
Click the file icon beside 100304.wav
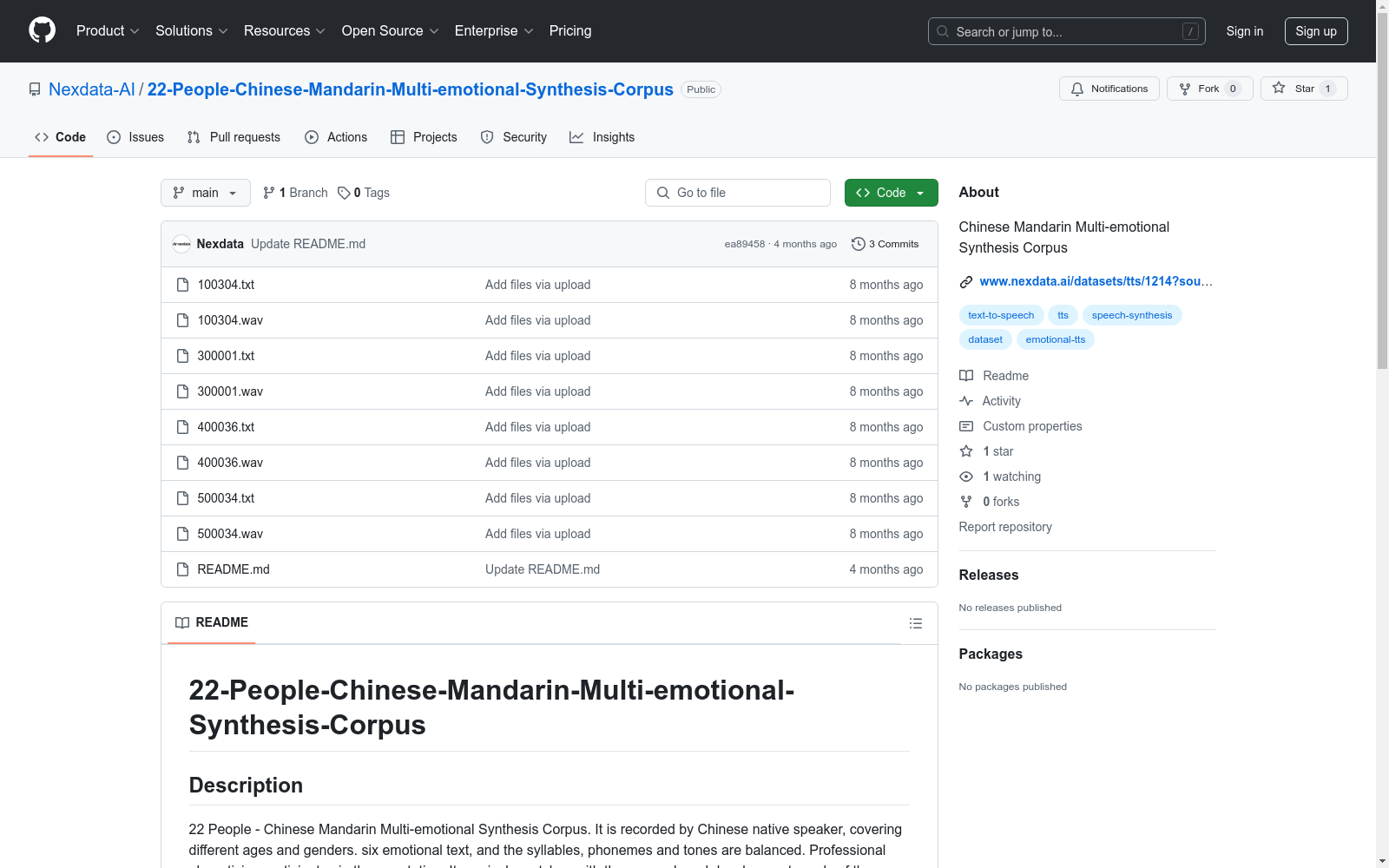pos(182,320)
